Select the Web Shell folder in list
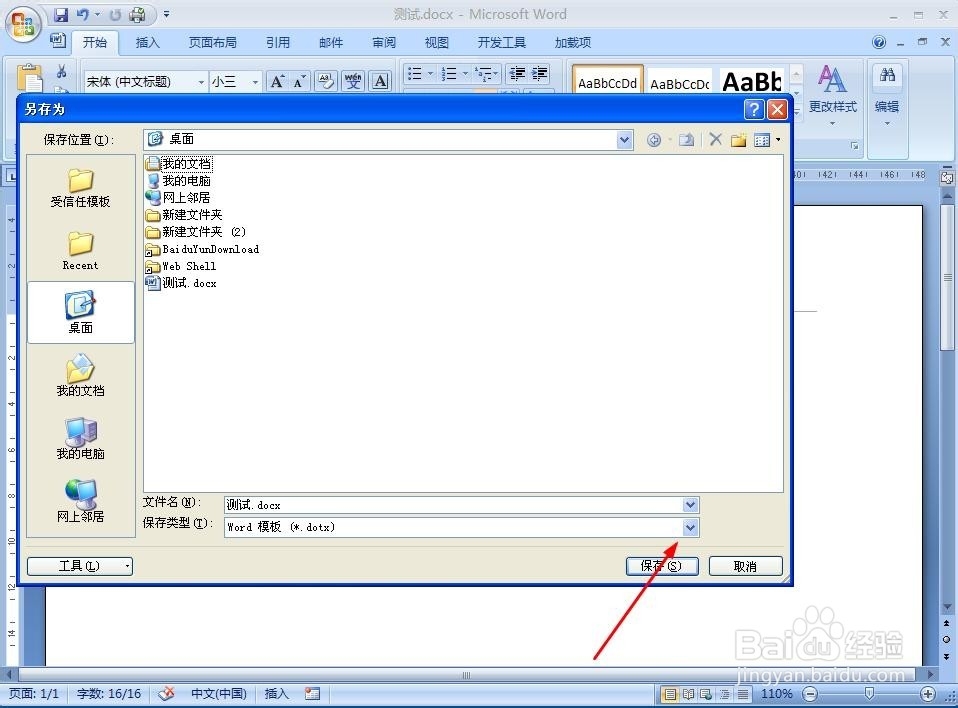The width and height of the screenshot is (958, 708). (181, 266)
